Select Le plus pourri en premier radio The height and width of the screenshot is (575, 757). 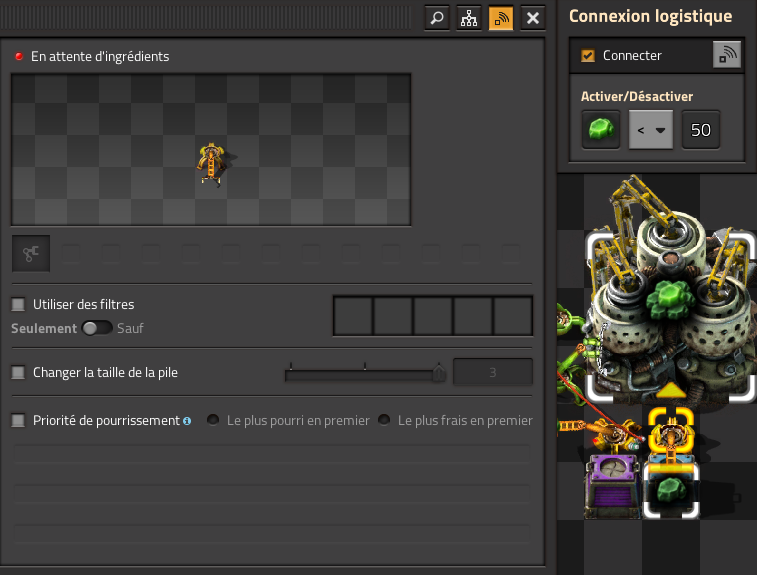click(x=213, y=420)
